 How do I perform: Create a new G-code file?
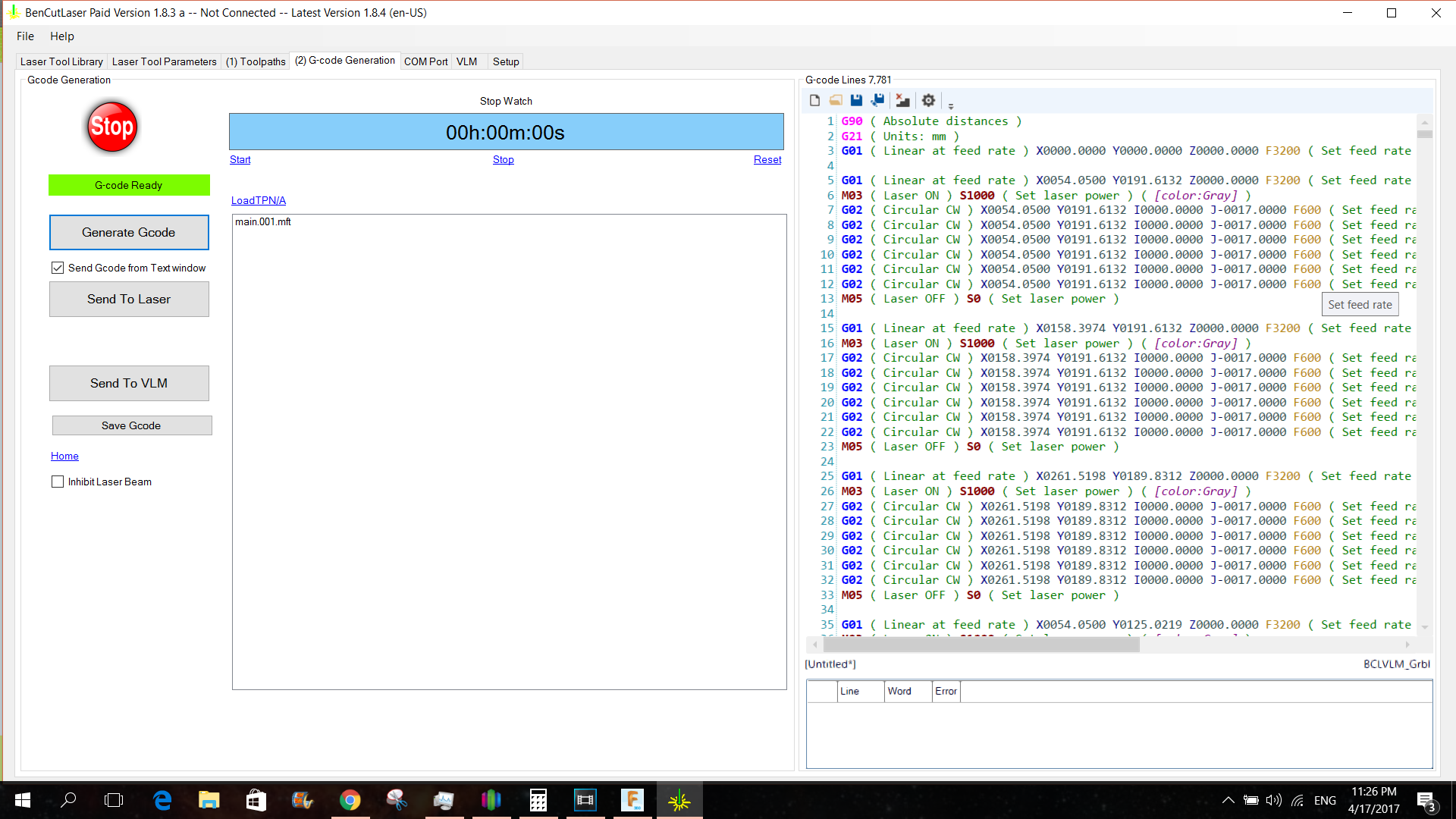click(814, 99)
